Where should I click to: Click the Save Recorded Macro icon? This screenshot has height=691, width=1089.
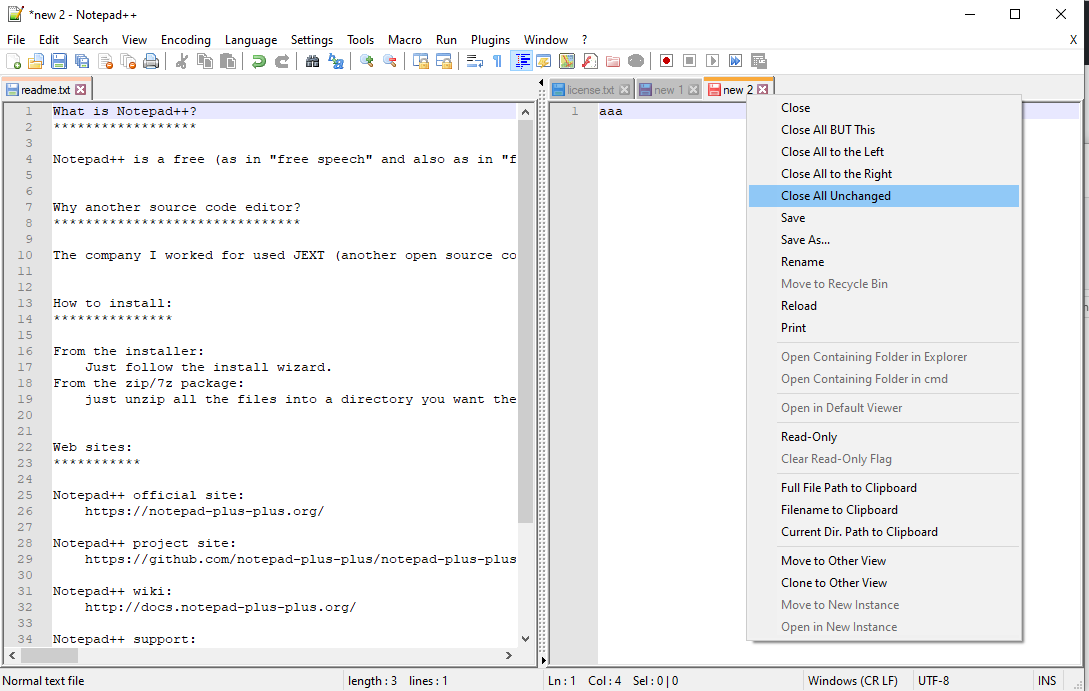[759, 61]
